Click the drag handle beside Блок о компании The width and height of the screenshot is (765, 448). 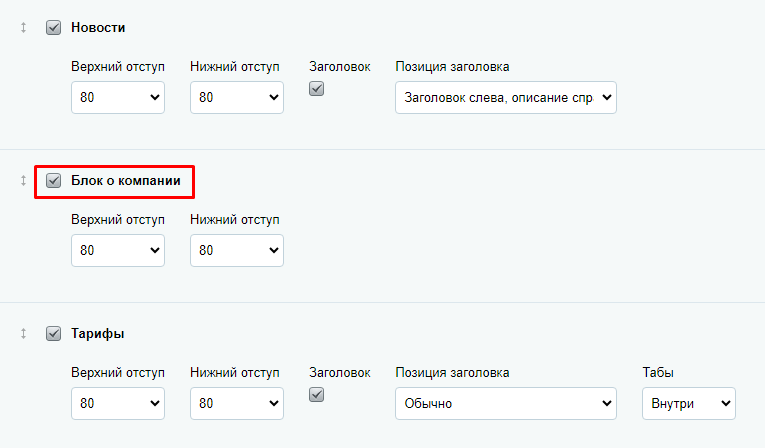(x=23, y=181)
